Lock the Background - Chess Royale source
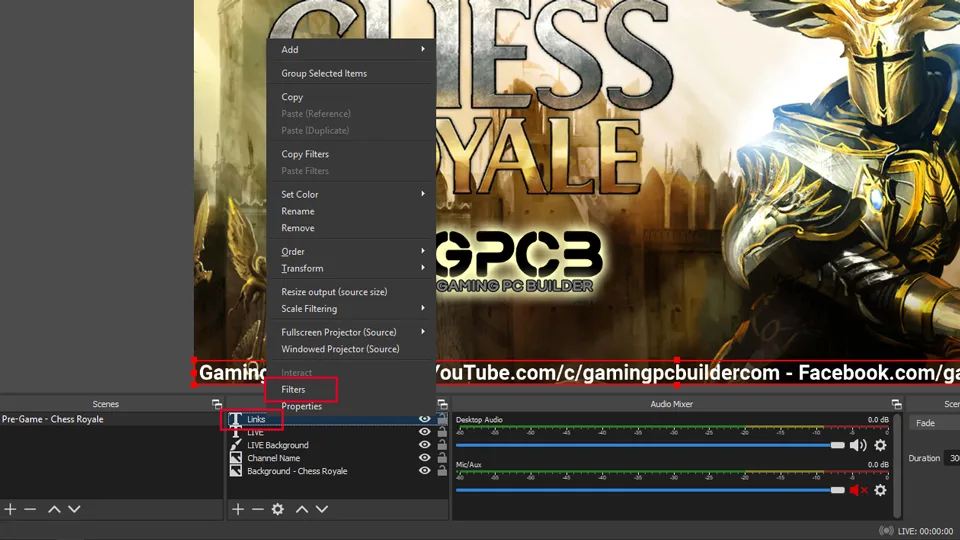960x540 pixels. [442, 471]
